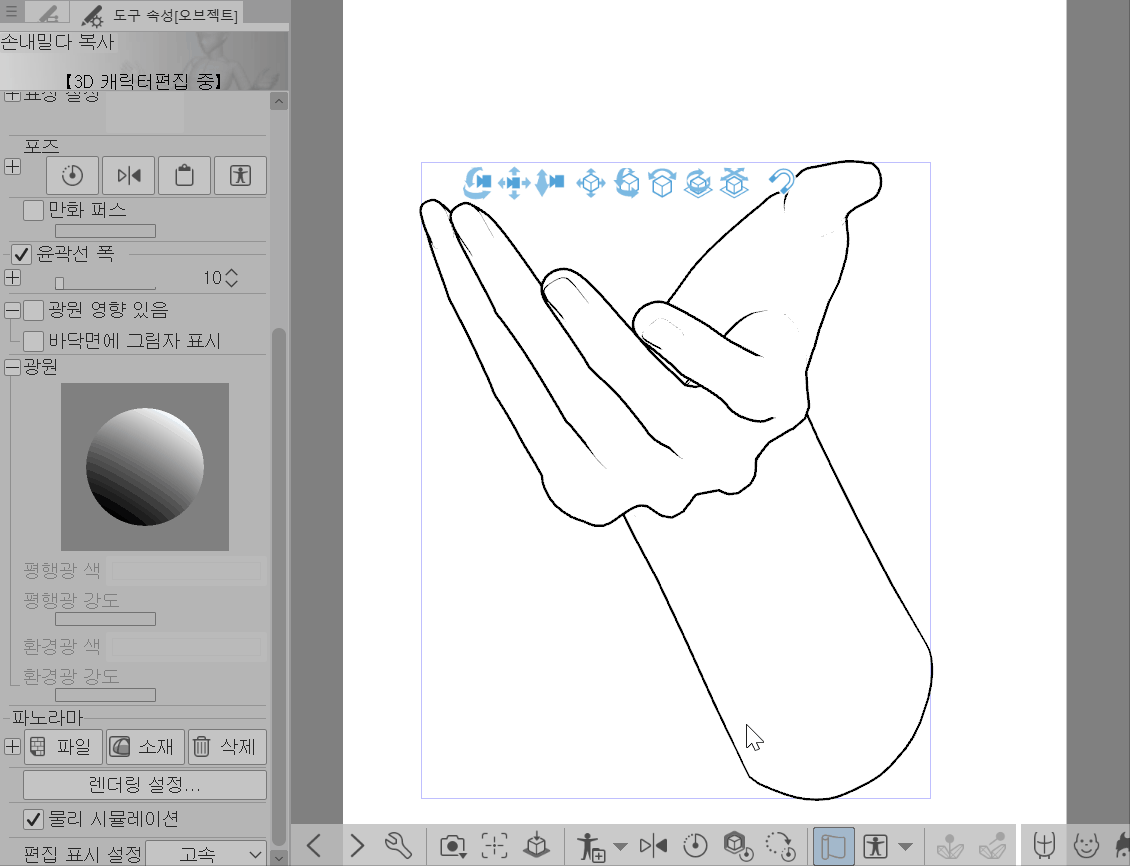Click the 소재 panorama button
Image resolution: width=1130 pixels, height=866 pixels.
(x=146, y=746)
